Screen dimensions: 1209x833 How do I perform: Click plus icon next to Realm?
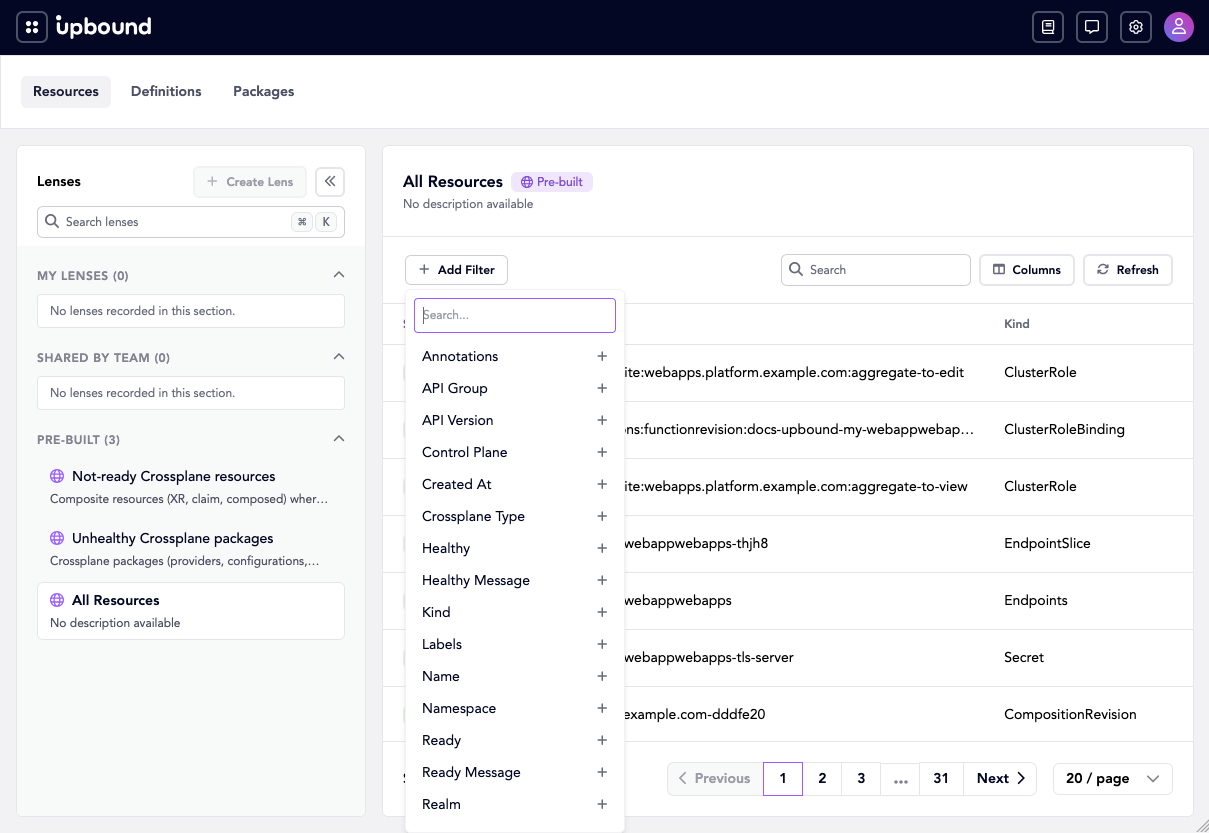602,804
